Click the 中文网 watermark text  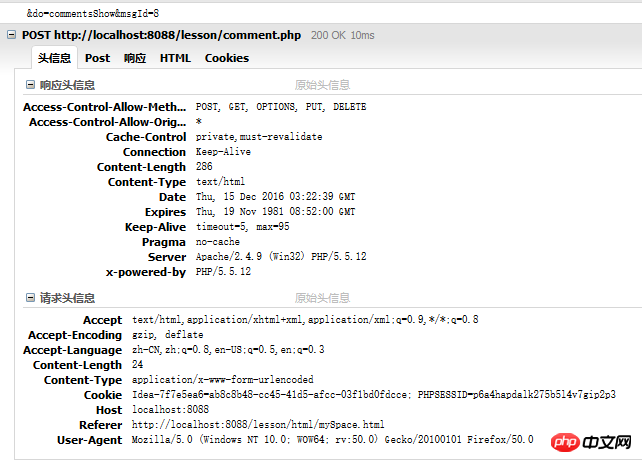pos(606,441)
